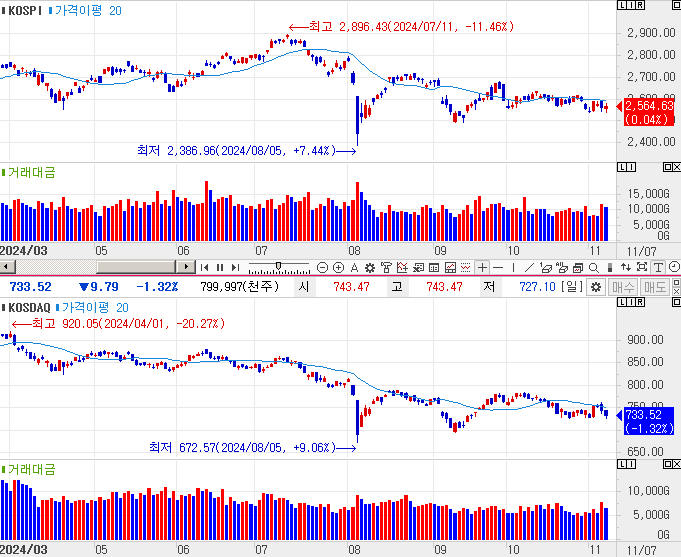The image size is (681, 557).
Task: Select the vertical line drawing tool
Action: coord(513,268)
